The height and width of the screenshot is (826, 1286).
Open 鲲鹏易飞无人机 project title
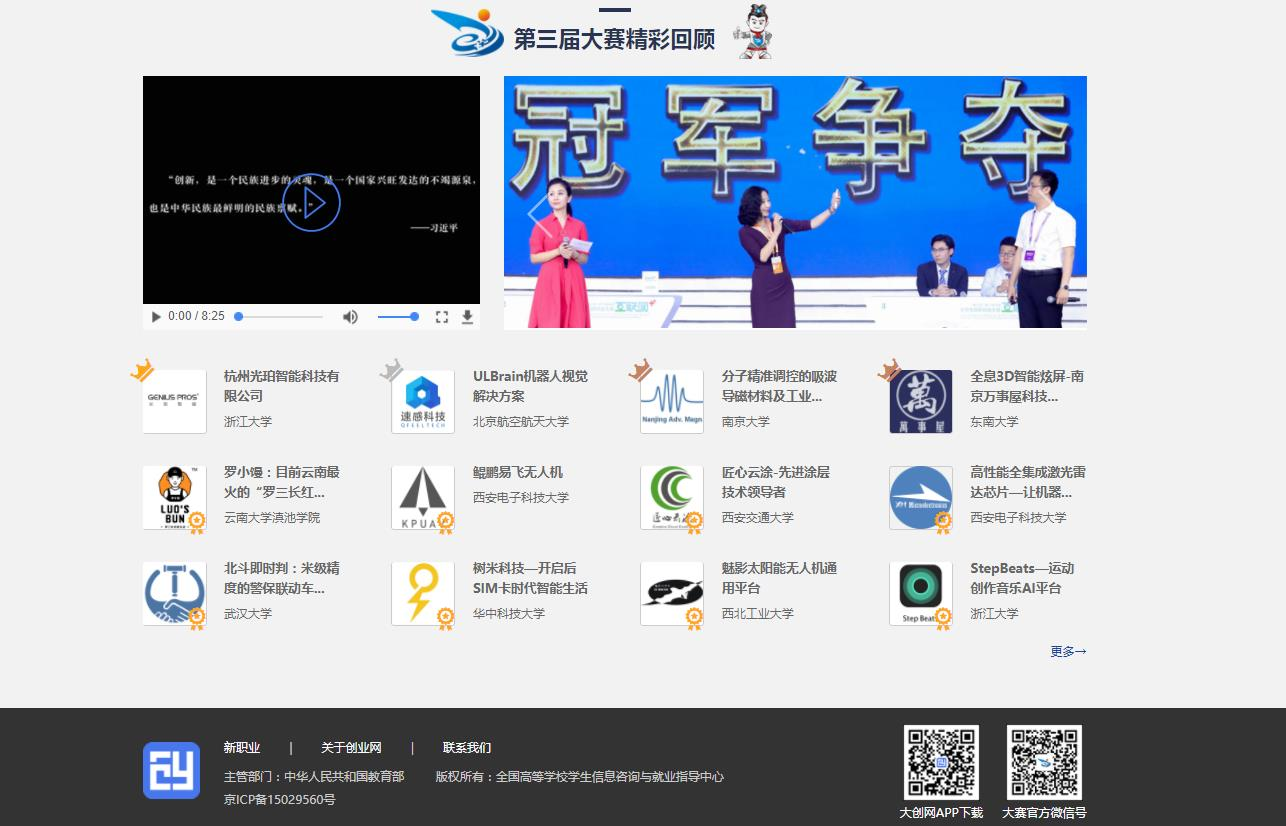(518, 472)
